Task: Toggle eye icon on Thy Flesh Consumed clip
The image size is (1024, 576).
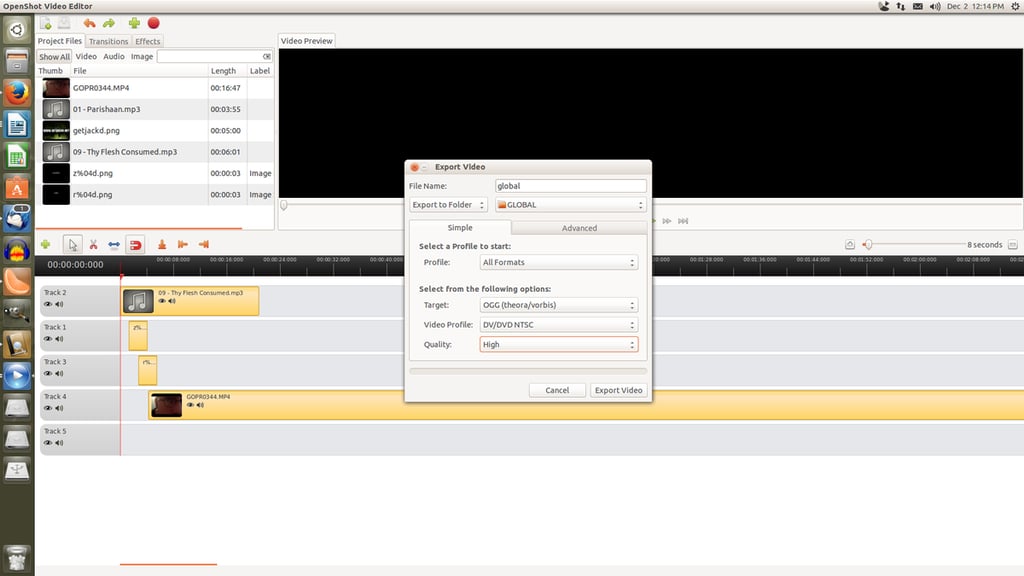Action: pos(162,301)
